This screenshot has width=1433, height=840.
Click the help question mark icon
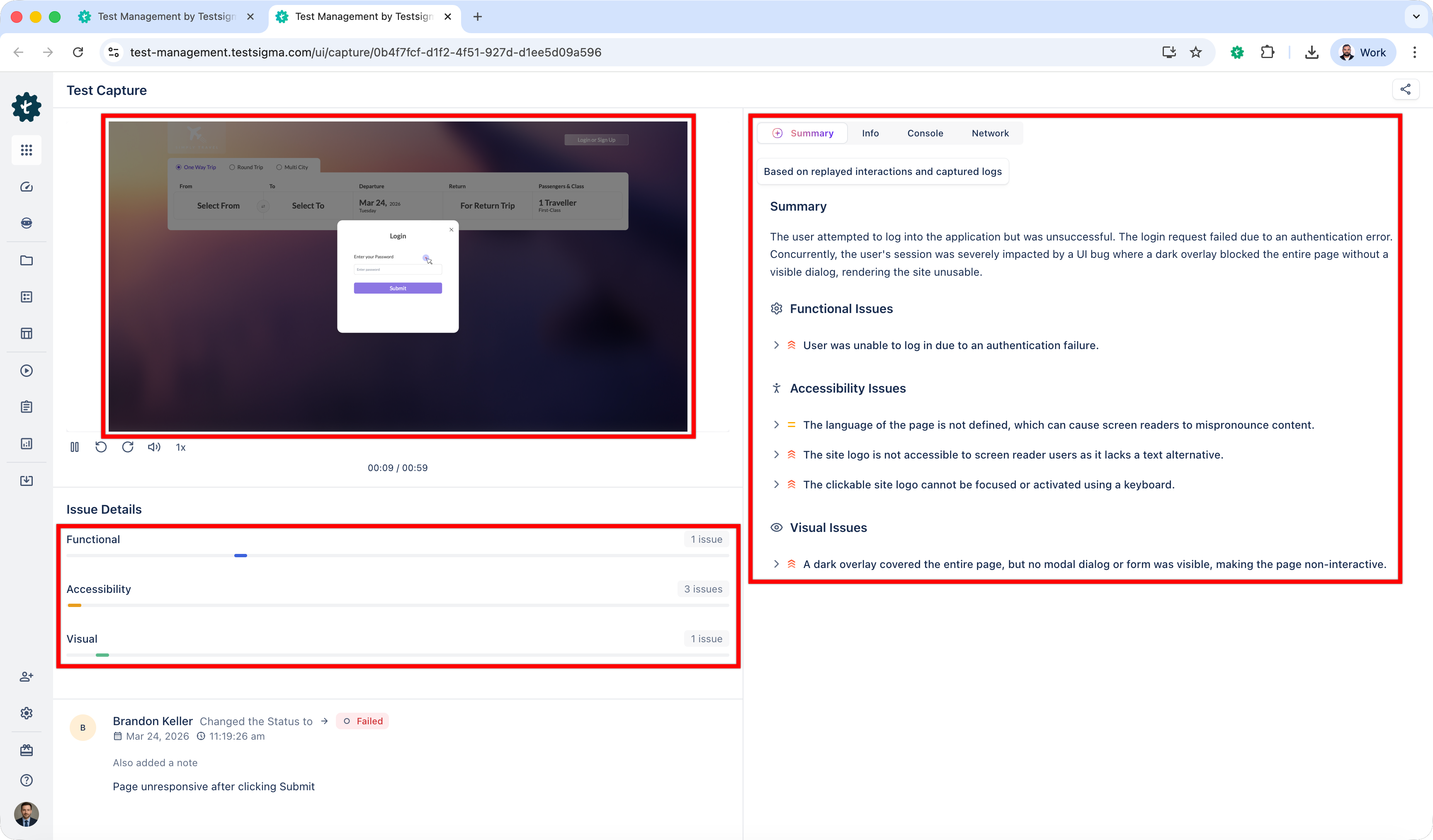click(x=26, y=780)
